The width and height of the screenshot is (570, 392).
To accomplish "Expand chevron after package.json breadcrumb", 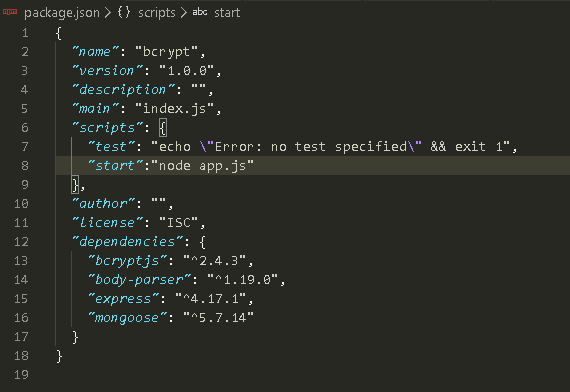I will tap(108, 13).
